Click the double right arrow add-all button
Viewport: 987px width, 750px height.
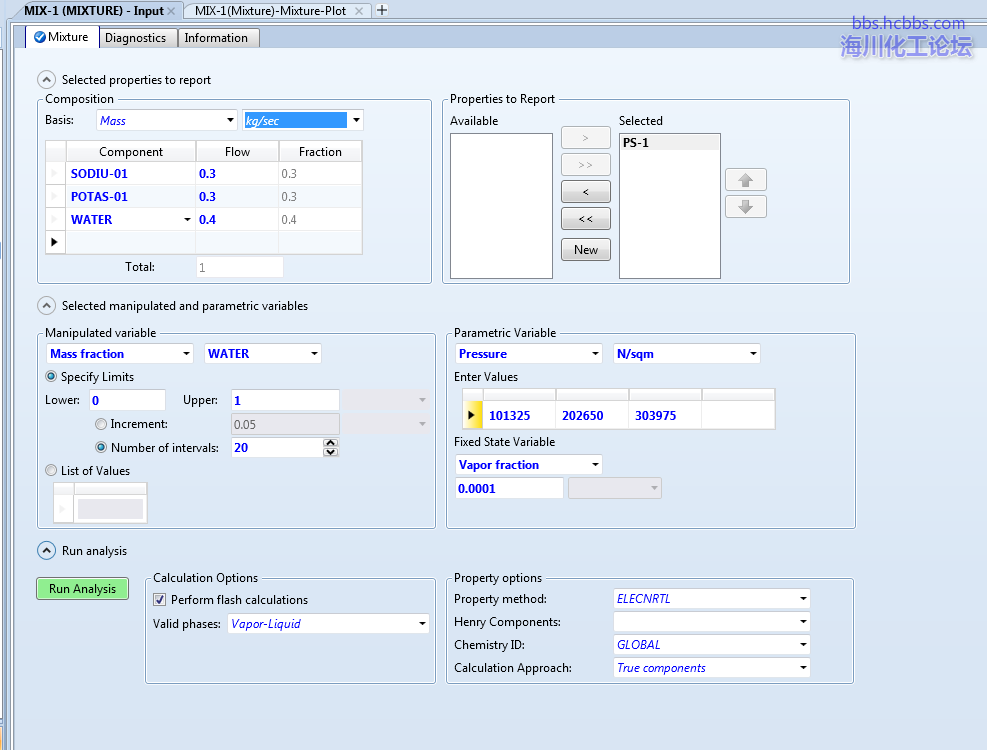pyautogui.click(x=585, y=165)
